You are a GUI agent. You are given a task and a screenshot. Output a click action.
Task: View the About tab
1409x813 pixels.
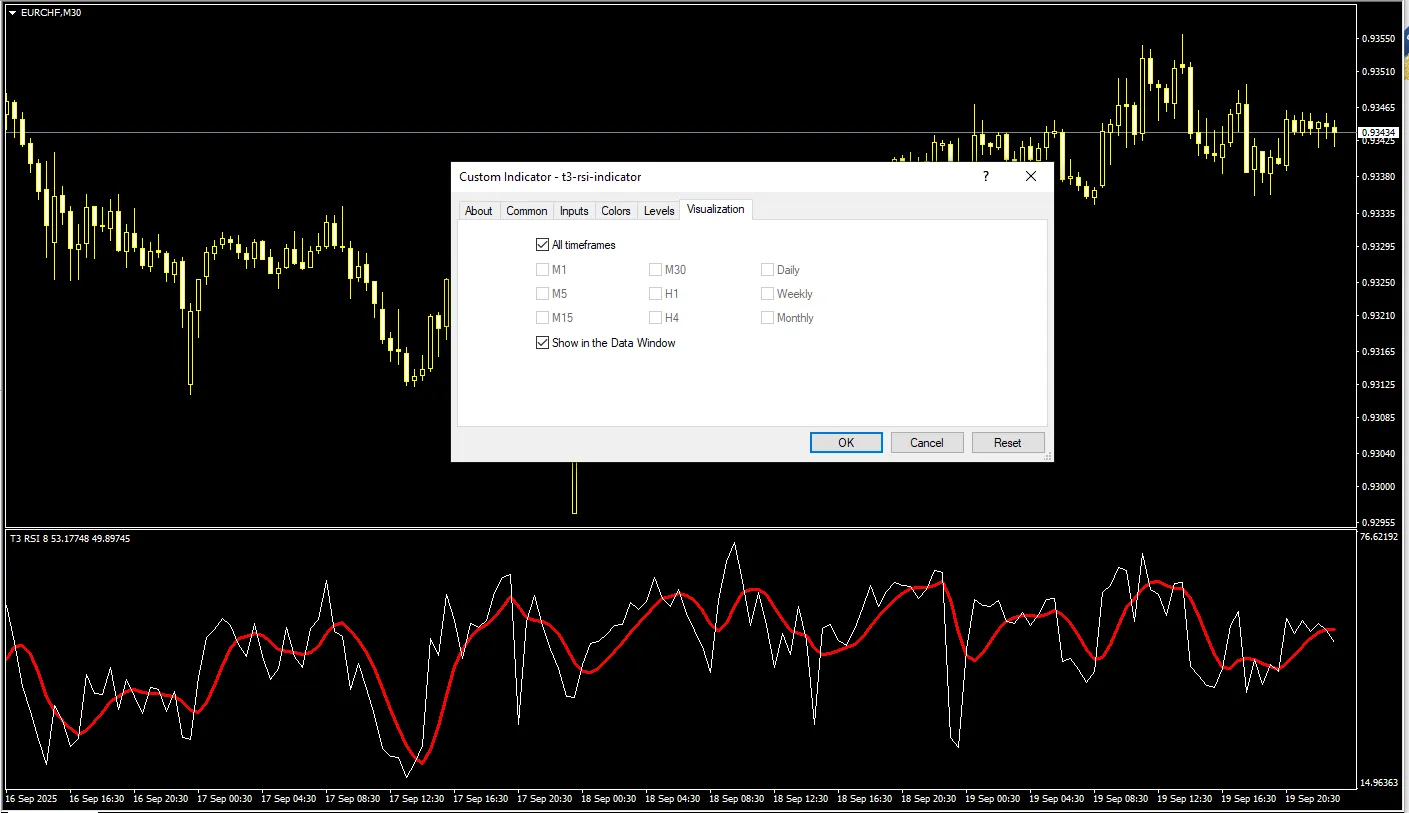click(x=479, y=210)
